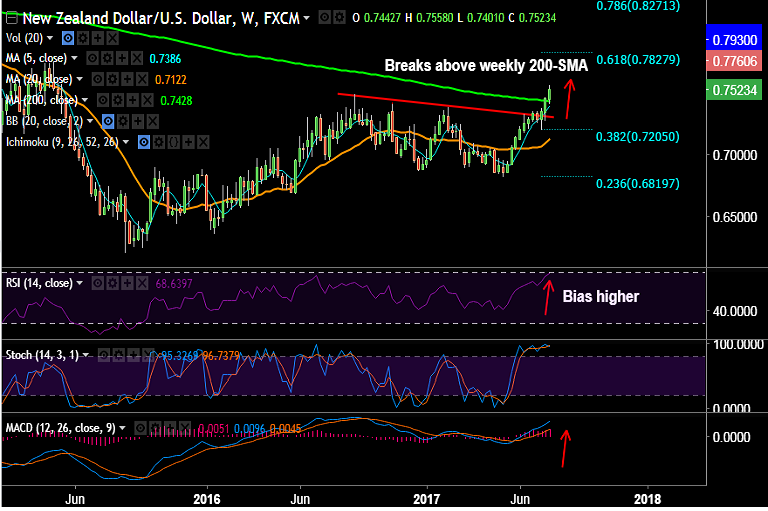768x511 pixels.
Task: Expand MACD (12, 26, close, 9) dropdown arrow
Action: pyautogui.click(x=122, y=428)
